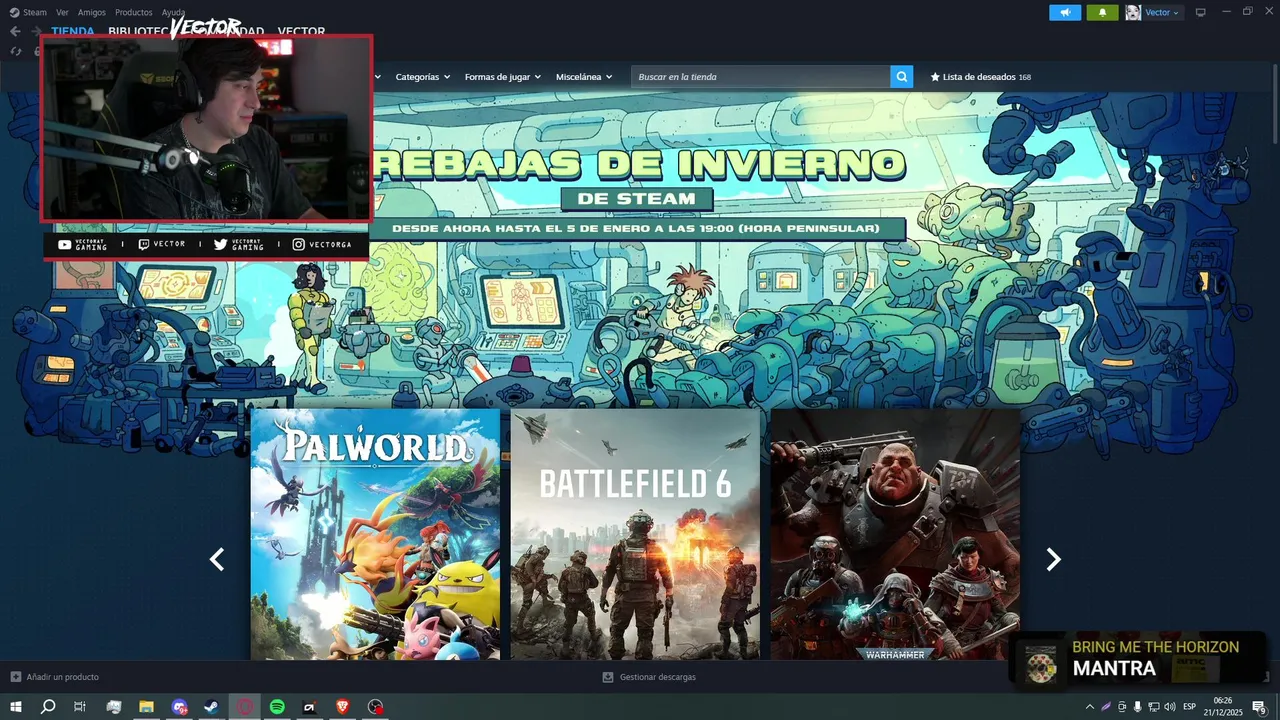
Task: Click Añadir un producto
Action: (x=55, y=677)
